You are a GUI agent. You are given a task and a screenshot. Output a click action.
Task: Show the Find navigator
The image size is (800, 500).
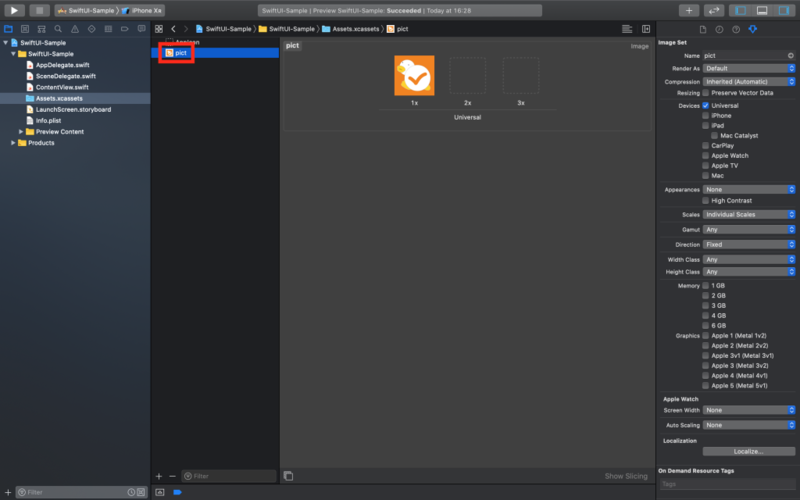click(58, 29)
